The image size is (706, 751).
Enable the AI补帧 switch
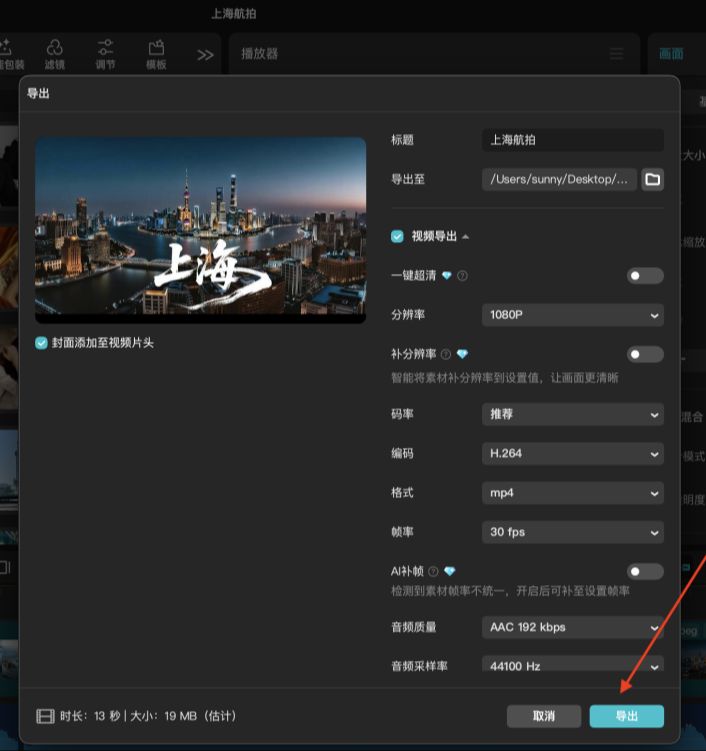pos(645,571)
